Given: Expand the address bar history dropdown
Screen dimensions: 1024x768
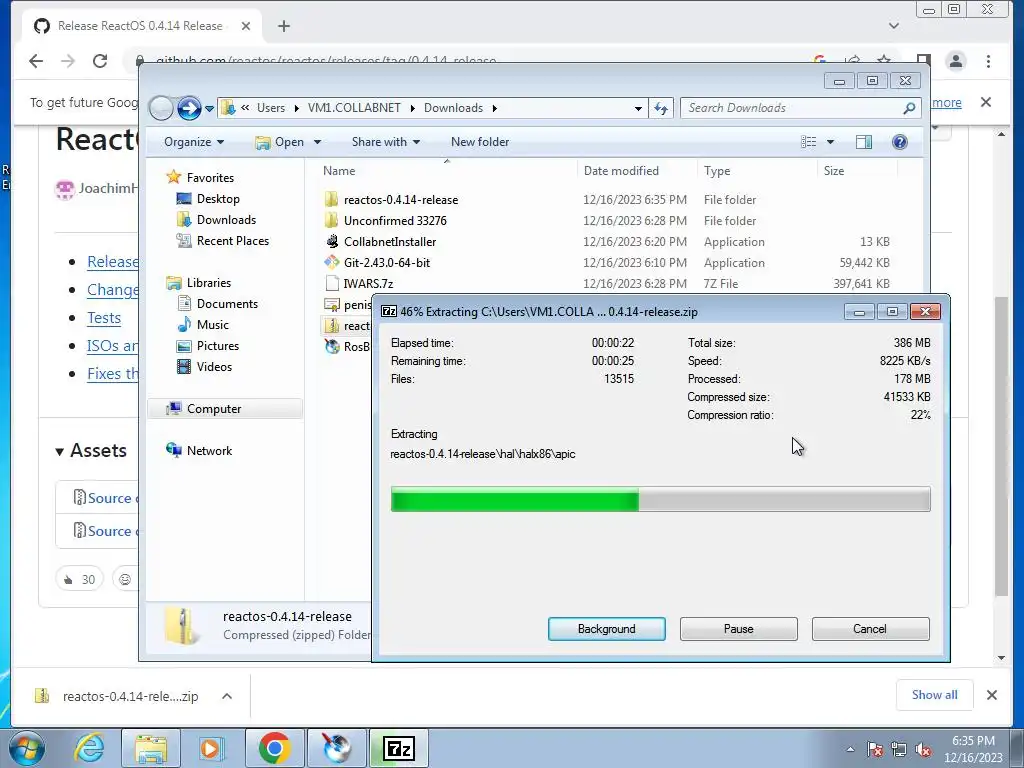Looking at the screenshot, I should pyautogui.click(x=639, y=108).
